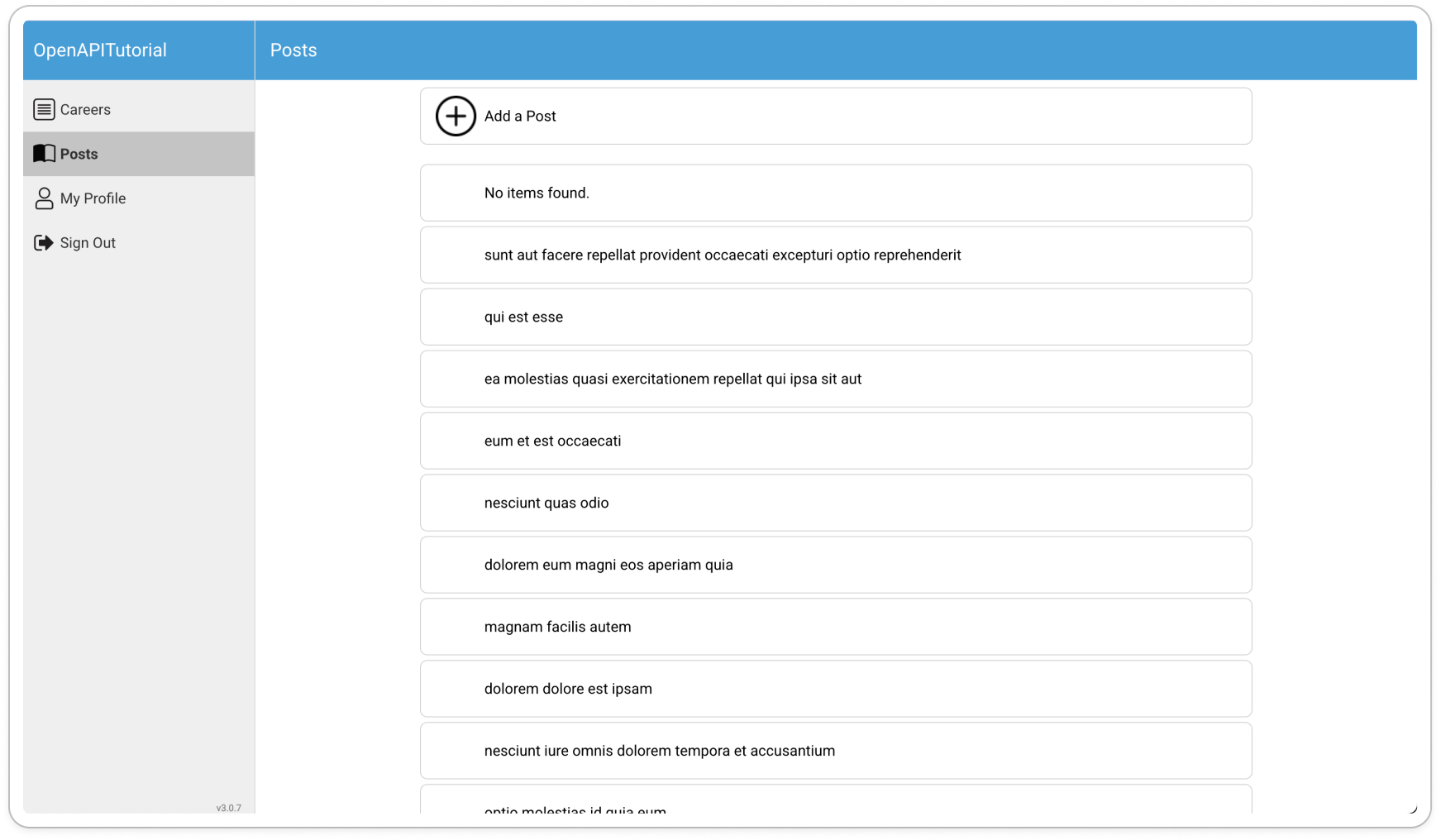
Task: View the "nesciunt quas odio" post
Action: tap(835, 503)
